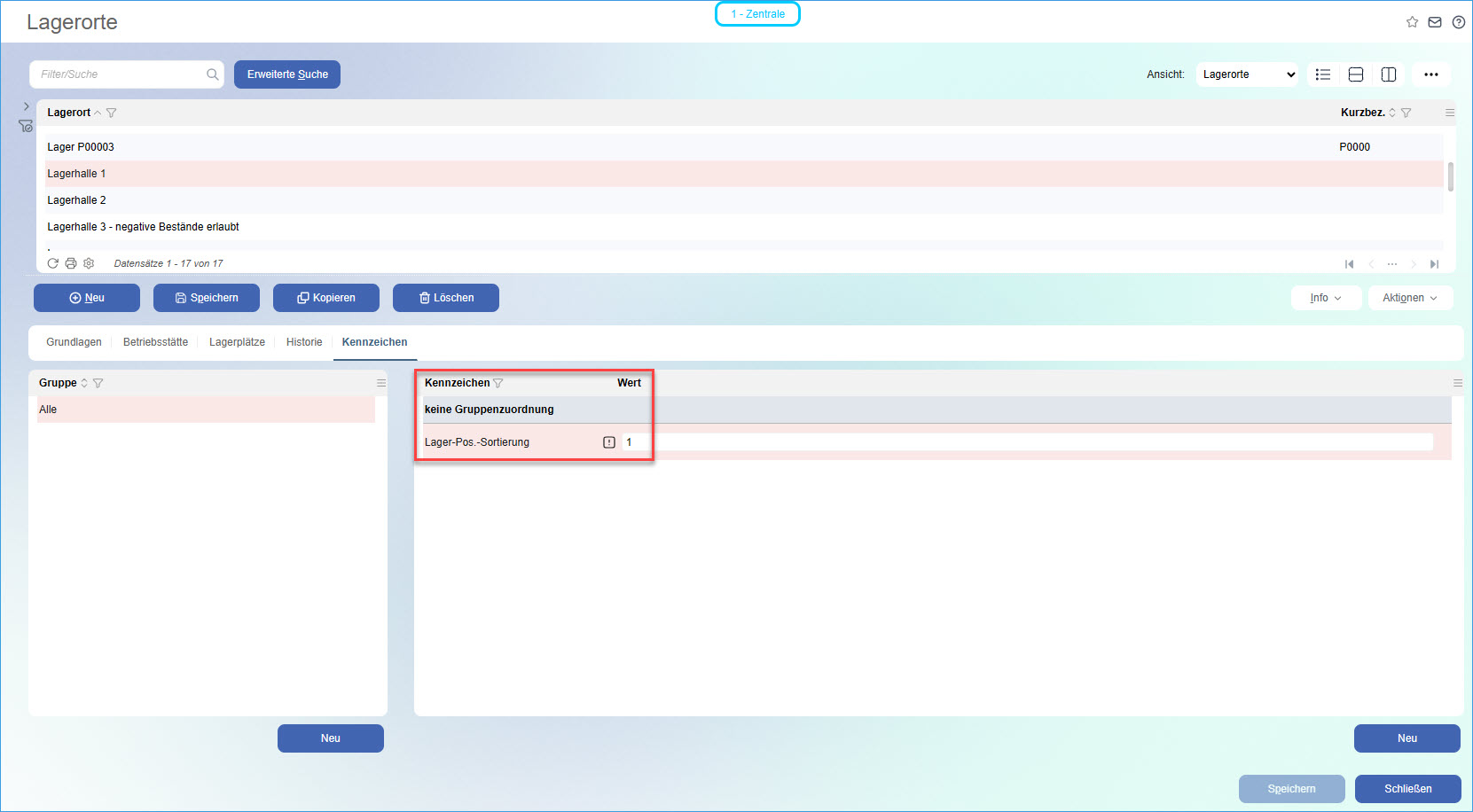1473x812 pixels.
Task: Switch to the Historie tab
Action: coord(304,342)
